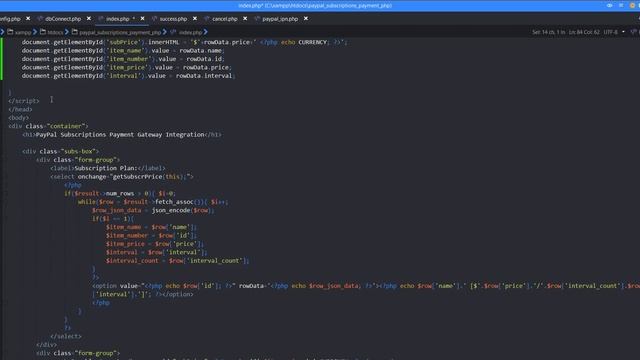Close the paypal_ipn.php tab

(306, 18)
